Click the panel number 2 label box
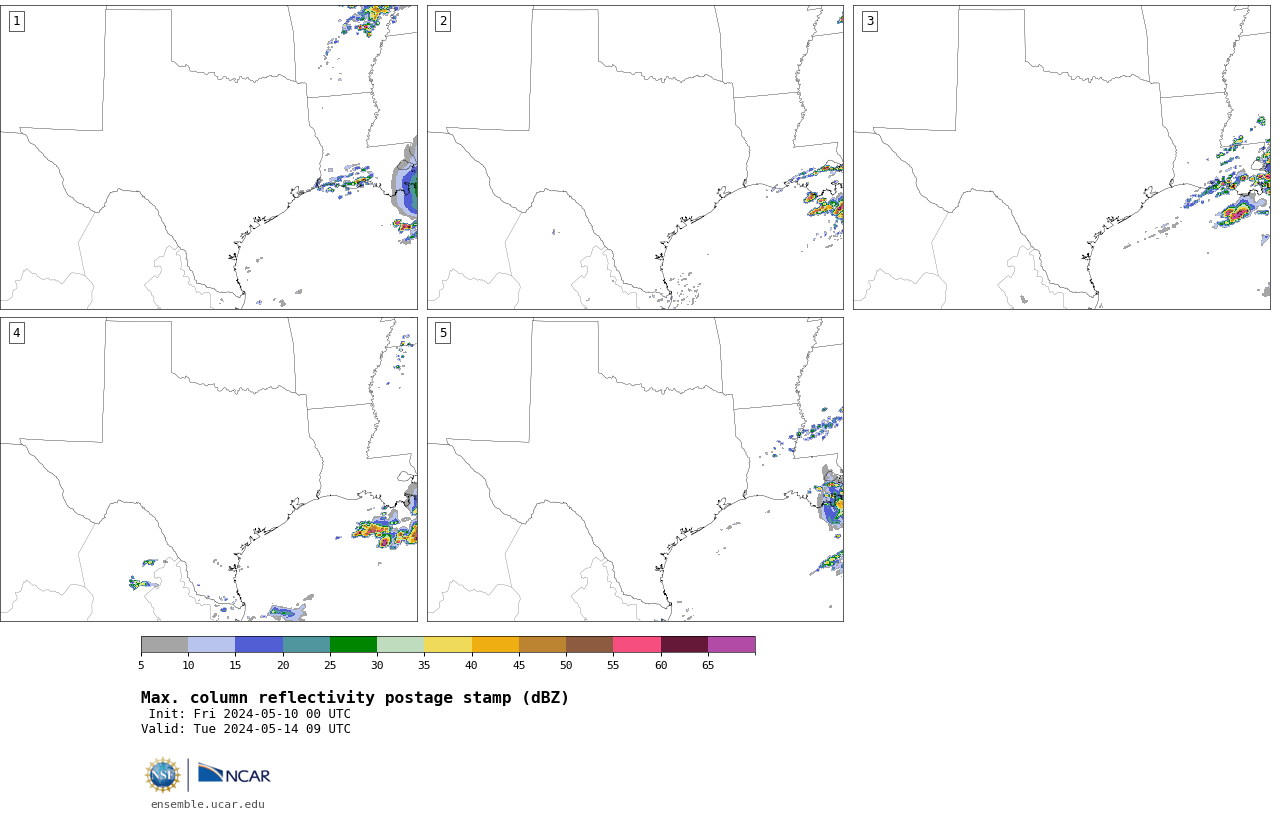The height and width of the screenshot is (815, 1280). [443, 21]
